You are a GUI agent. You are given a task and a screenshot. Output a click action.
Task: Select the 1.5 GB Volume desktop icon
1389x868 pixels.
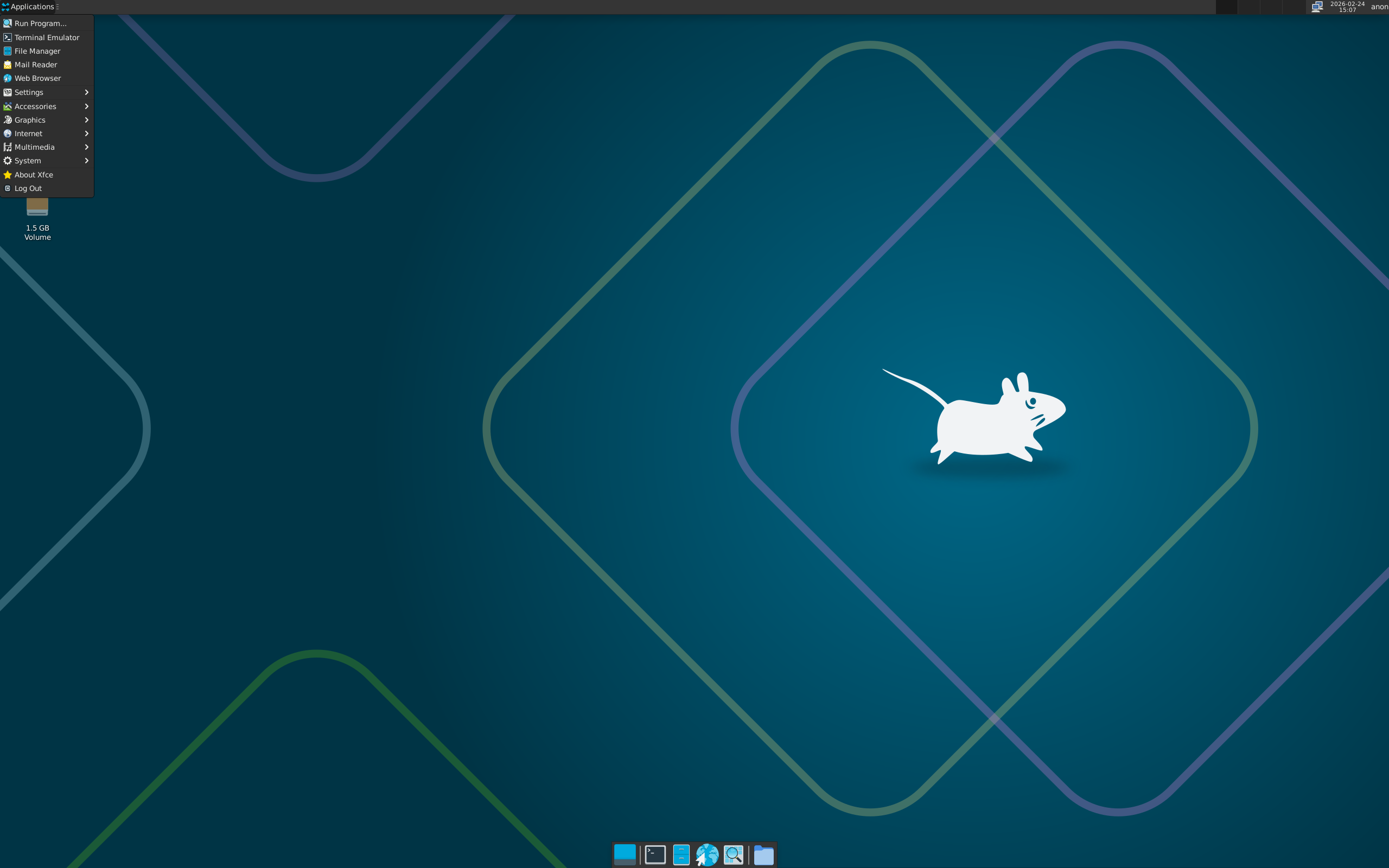pos(37,219)
